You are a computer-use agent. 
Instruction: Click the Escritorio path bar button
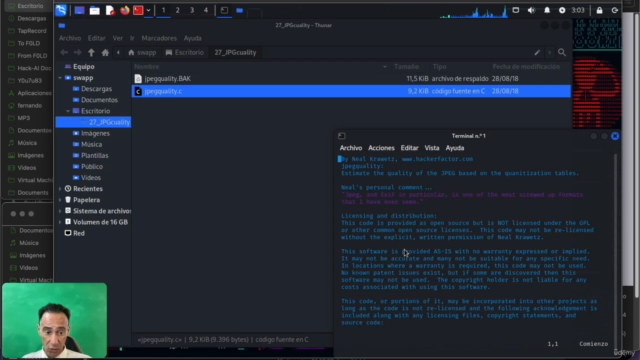coord(184,52)
